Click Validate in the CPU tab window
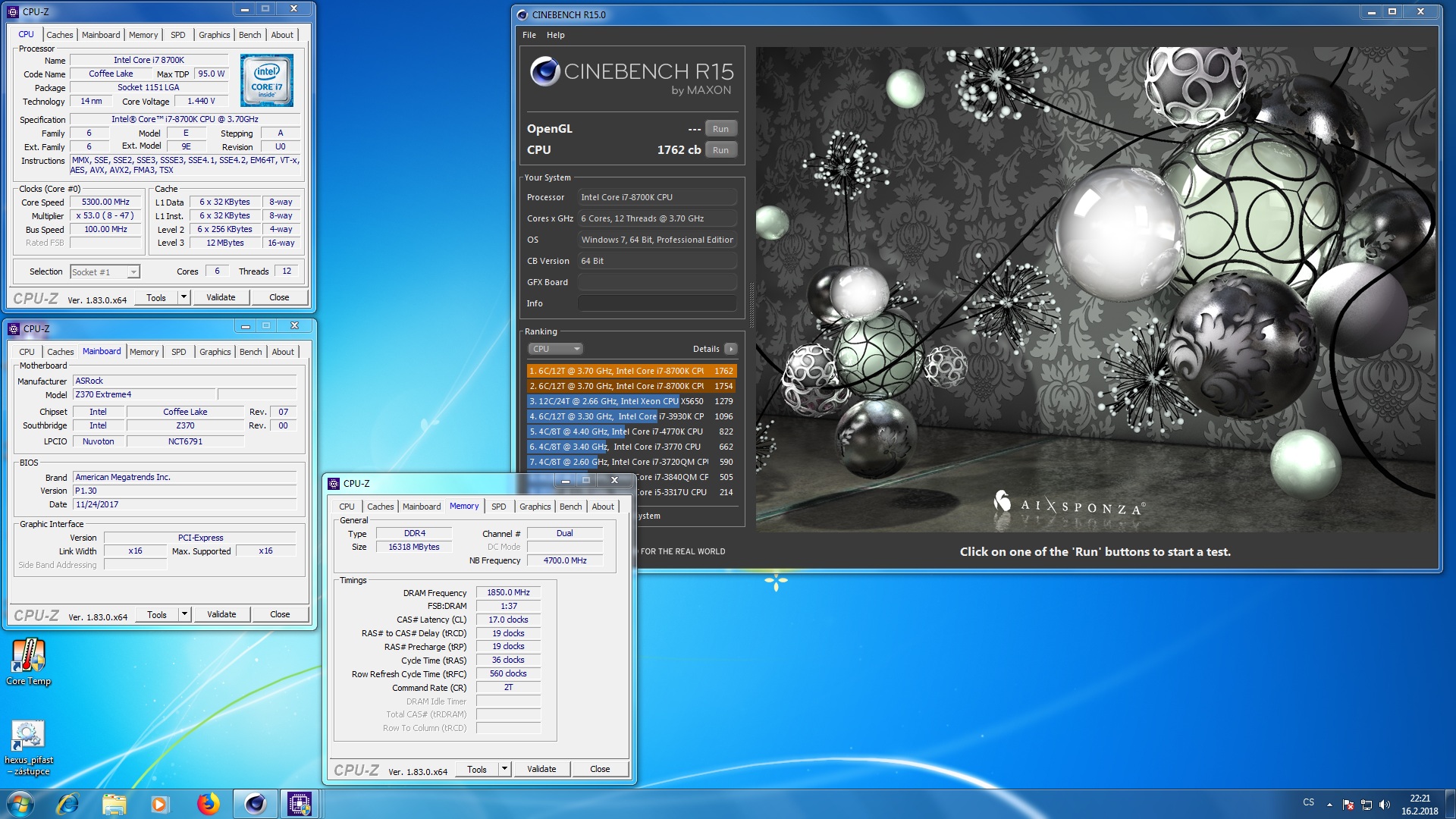The height and width of the screenshot is (819, 1456). [x=221, y=297]
